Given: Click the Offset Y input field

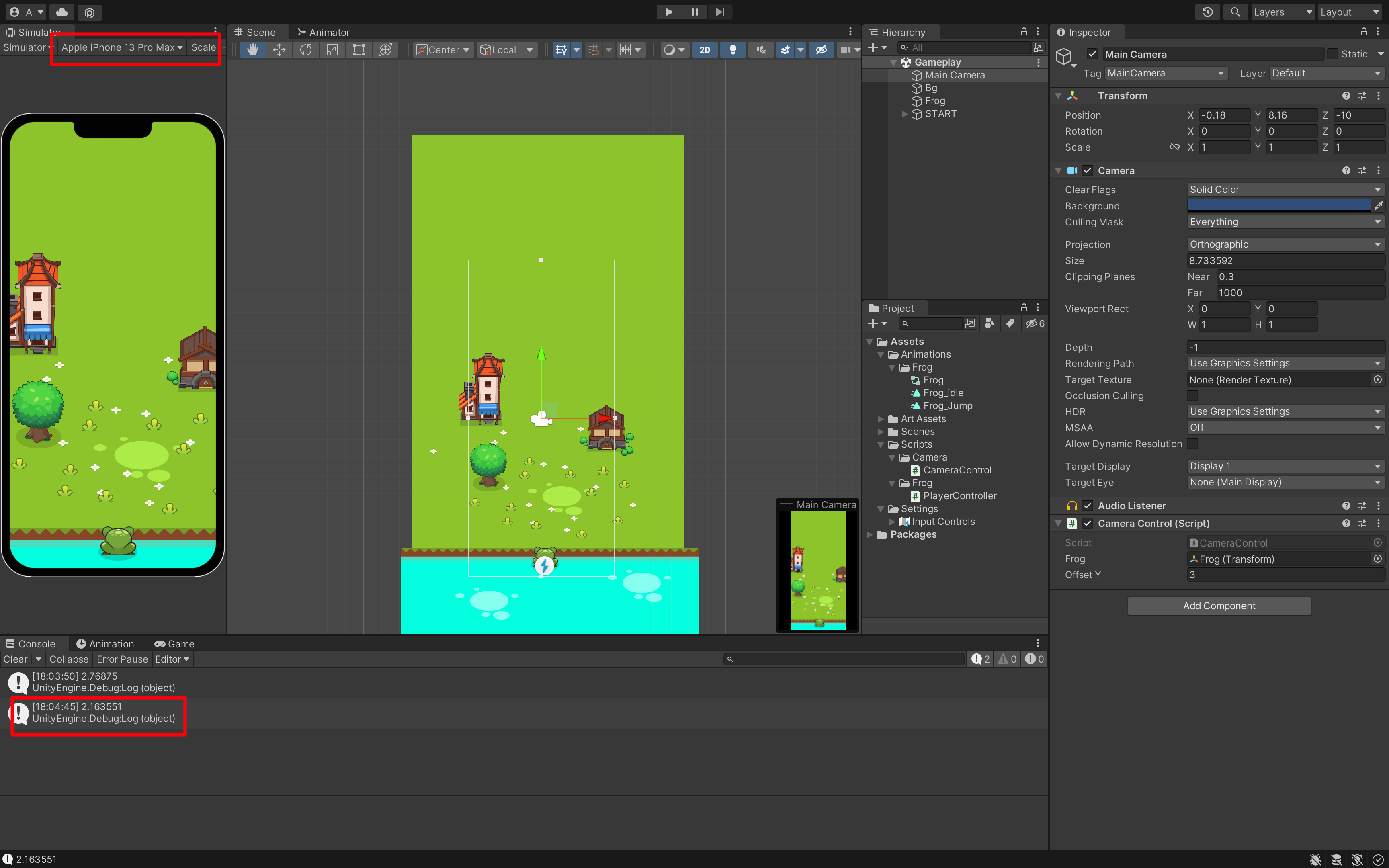Looking at the screenshot, I should pyautogui.click(x=1286, y=575).
